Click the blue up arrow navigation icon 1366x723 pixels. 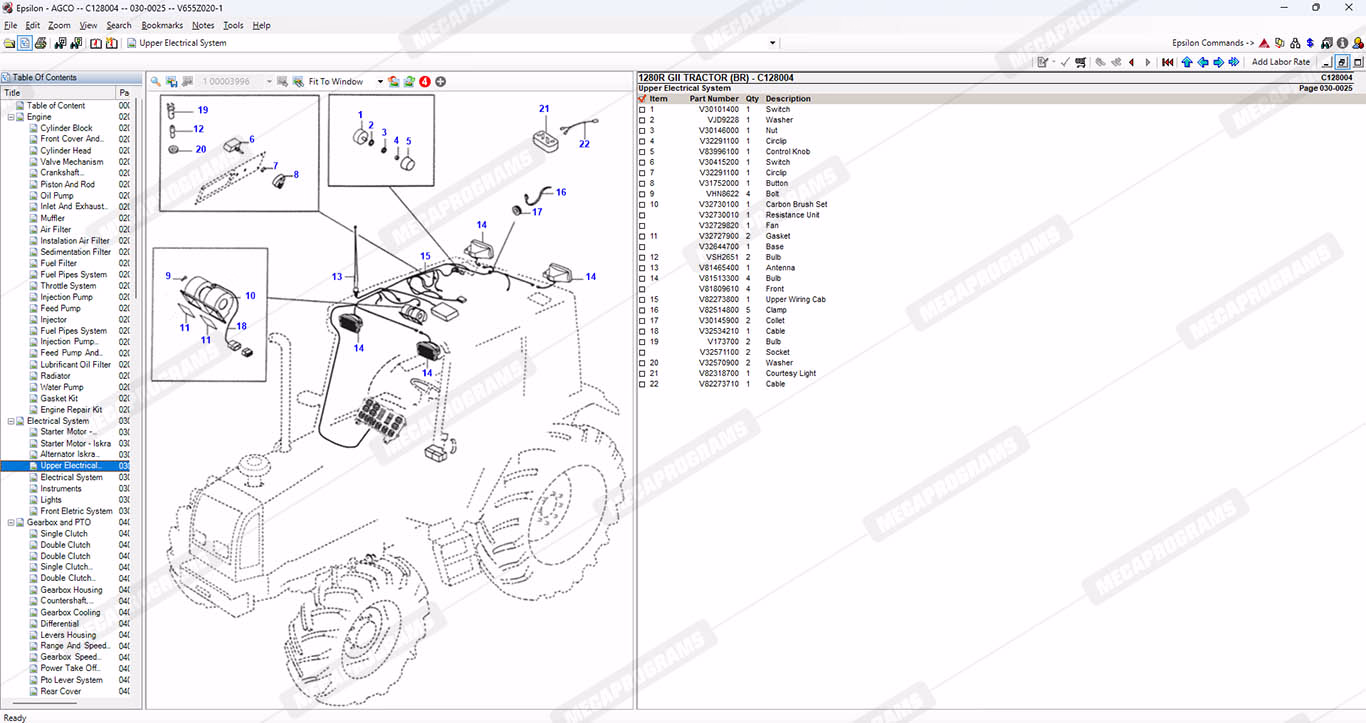pyautogui.click(x=1187, y=62)
